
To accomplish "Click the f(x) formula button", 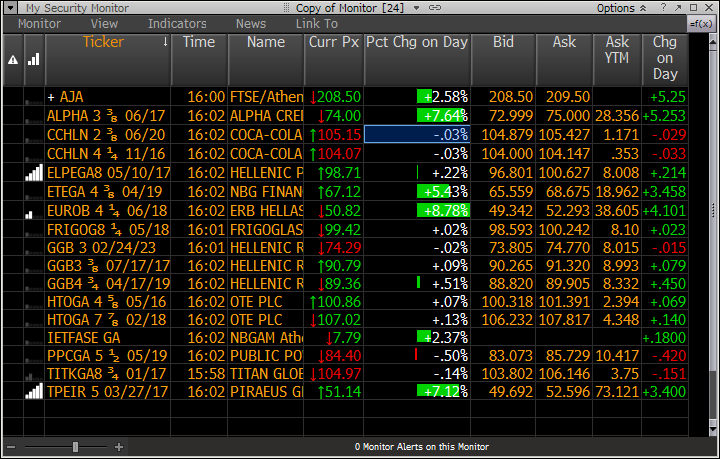I will pos(702,23).
